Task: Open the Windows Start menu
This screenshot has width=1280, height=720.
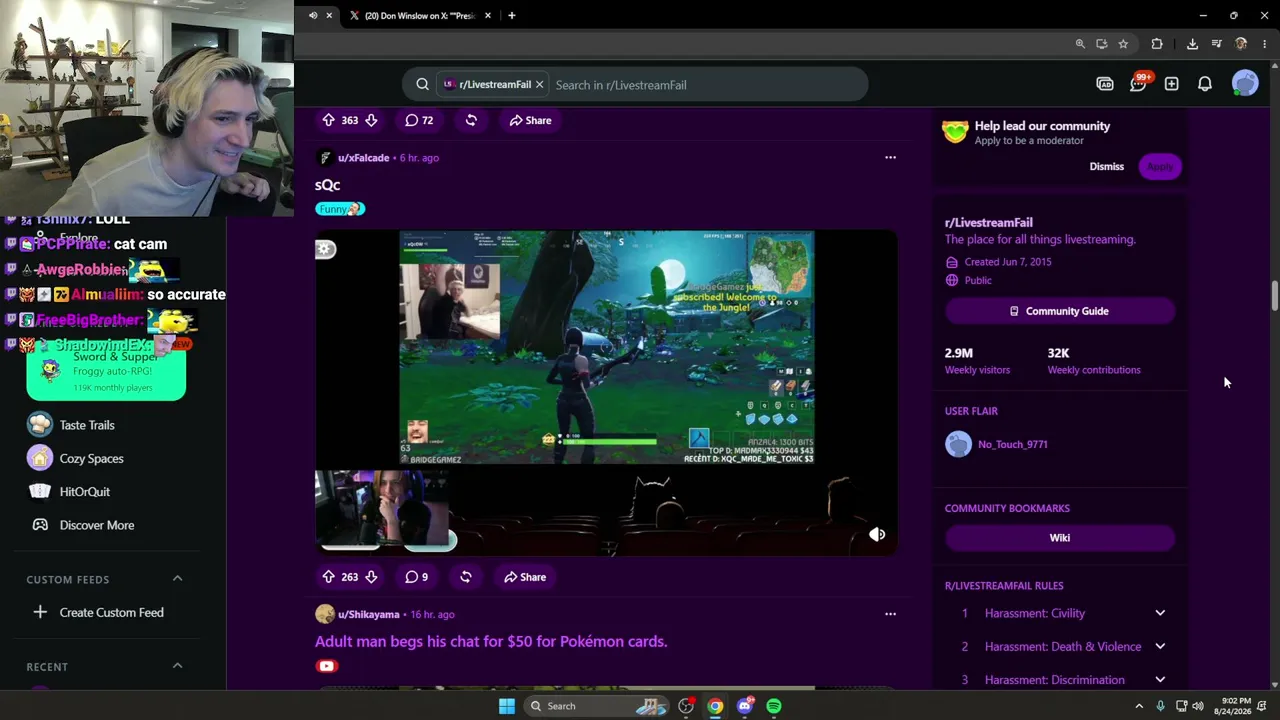Action: click(507, 706)
